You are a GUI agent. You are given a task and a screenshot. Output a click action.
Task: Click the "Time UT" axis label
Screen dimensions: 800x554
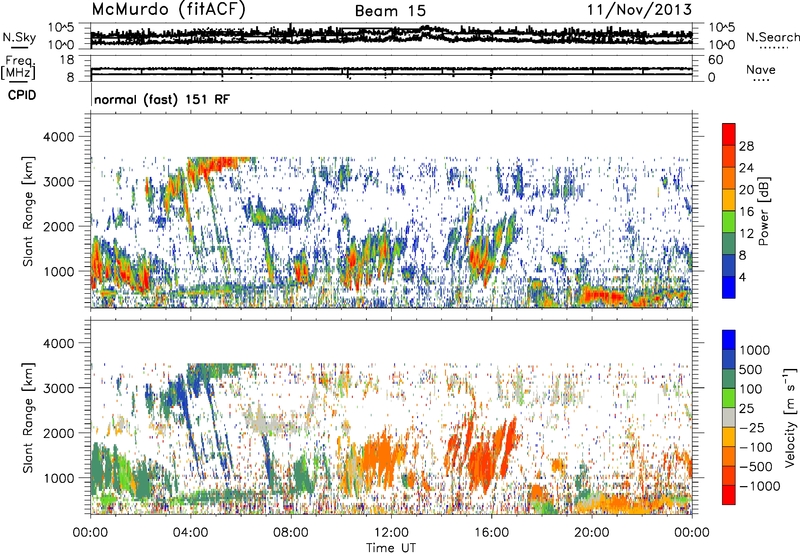point(391,548)
